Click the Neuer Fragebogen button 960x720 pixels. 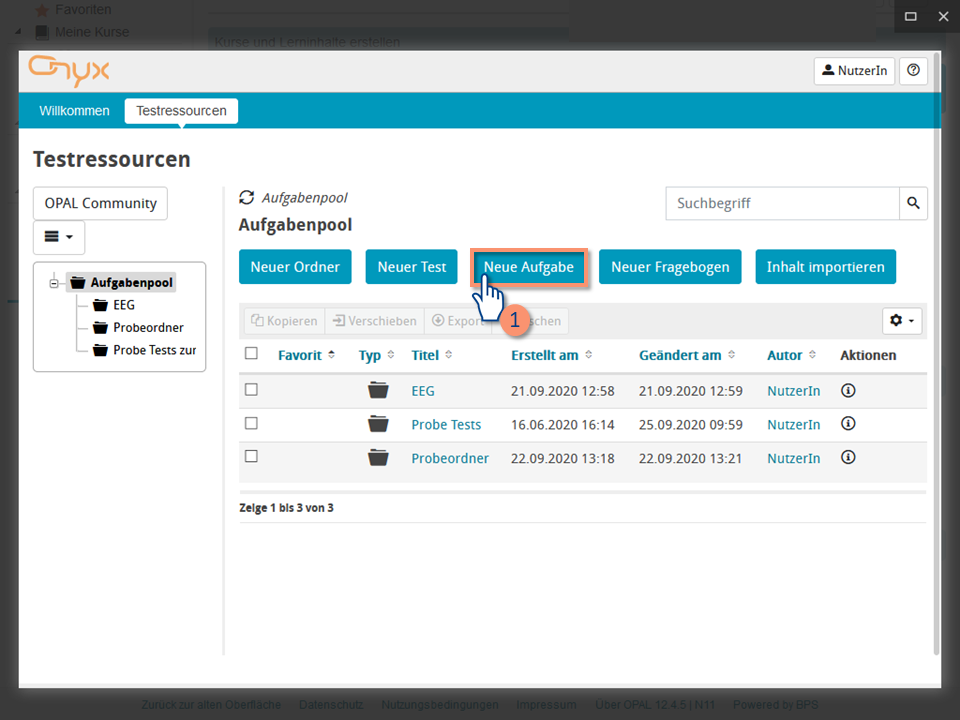pos(670,267)
